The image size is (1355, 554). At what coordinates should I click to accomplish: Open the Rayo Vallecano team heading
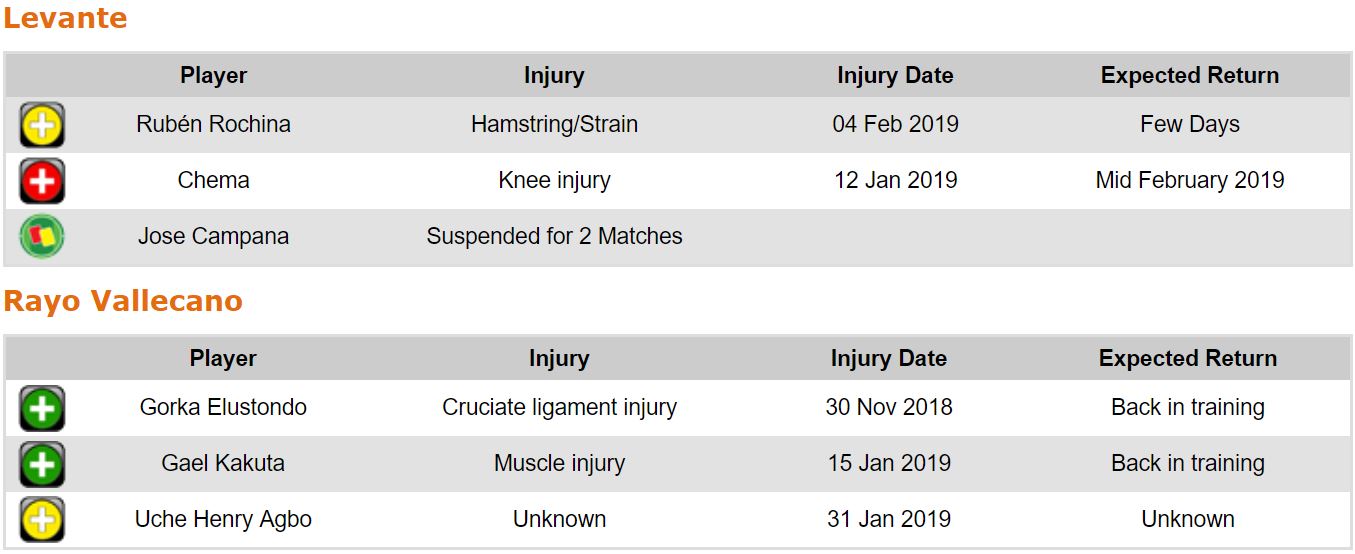click(x=123, y=301)
